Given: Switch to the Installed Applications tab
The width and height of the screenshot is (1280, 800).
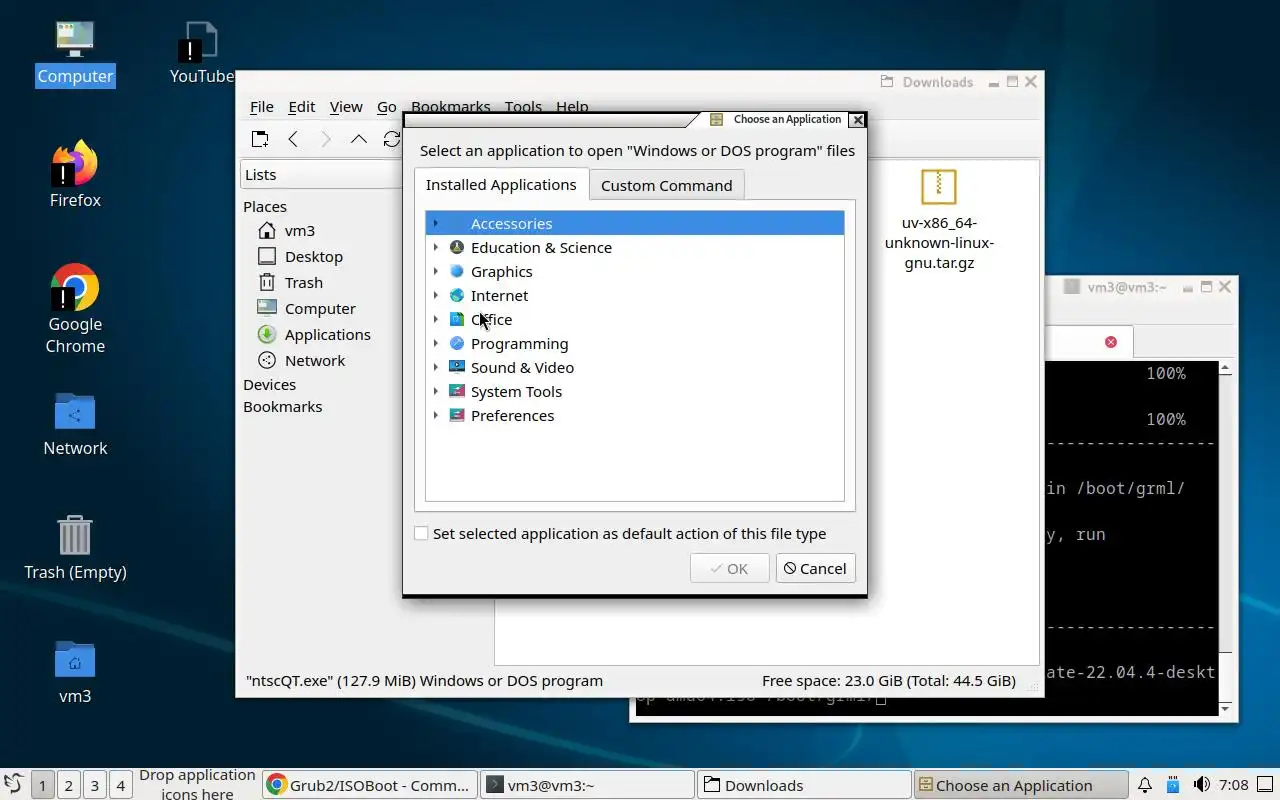Looking at the screenshot, I should (x=501, y=184).
